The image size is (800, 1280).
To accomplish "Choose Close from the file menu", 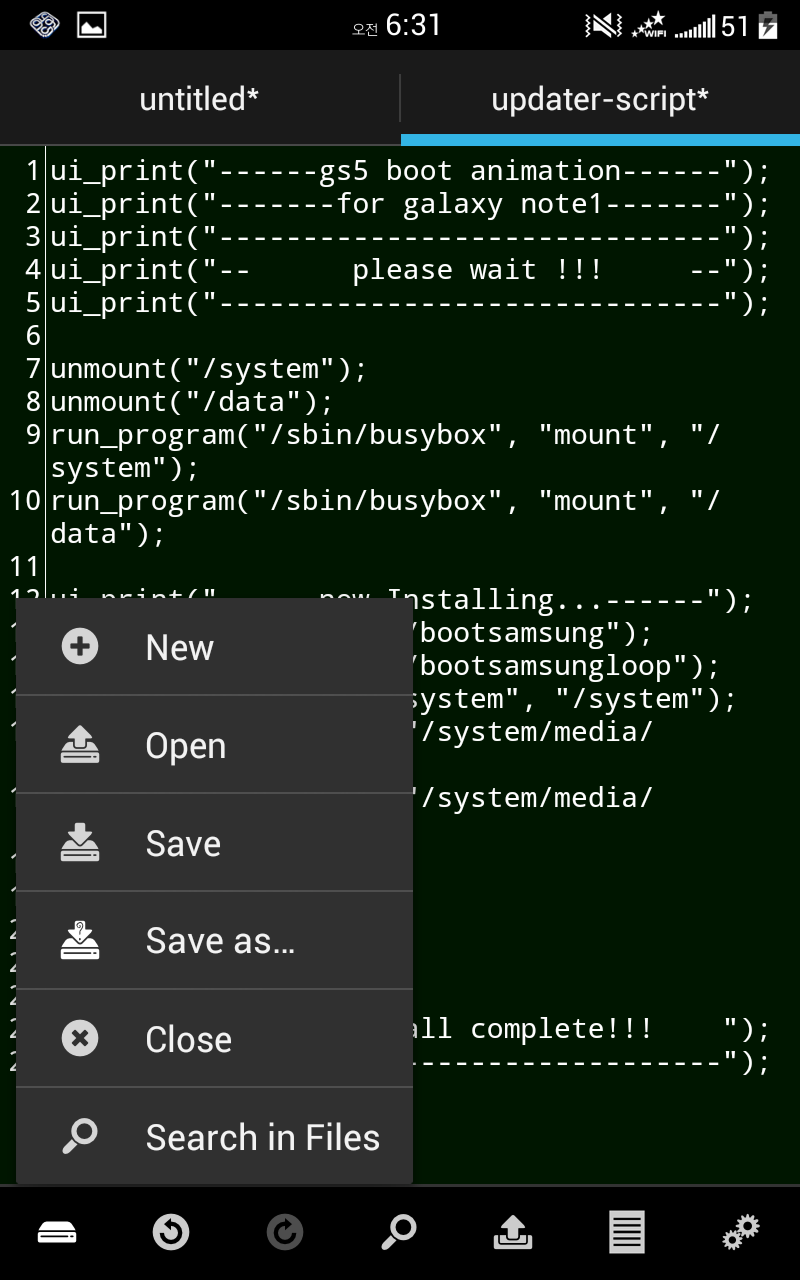I will coord(189,1039).
